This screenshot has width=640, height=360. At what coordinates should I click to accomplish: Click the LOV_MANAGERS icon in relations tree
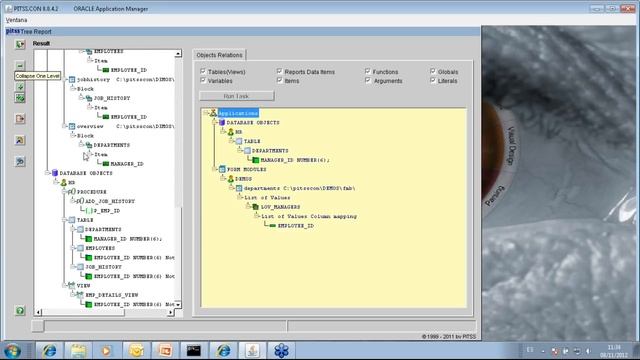click(256, 207)
